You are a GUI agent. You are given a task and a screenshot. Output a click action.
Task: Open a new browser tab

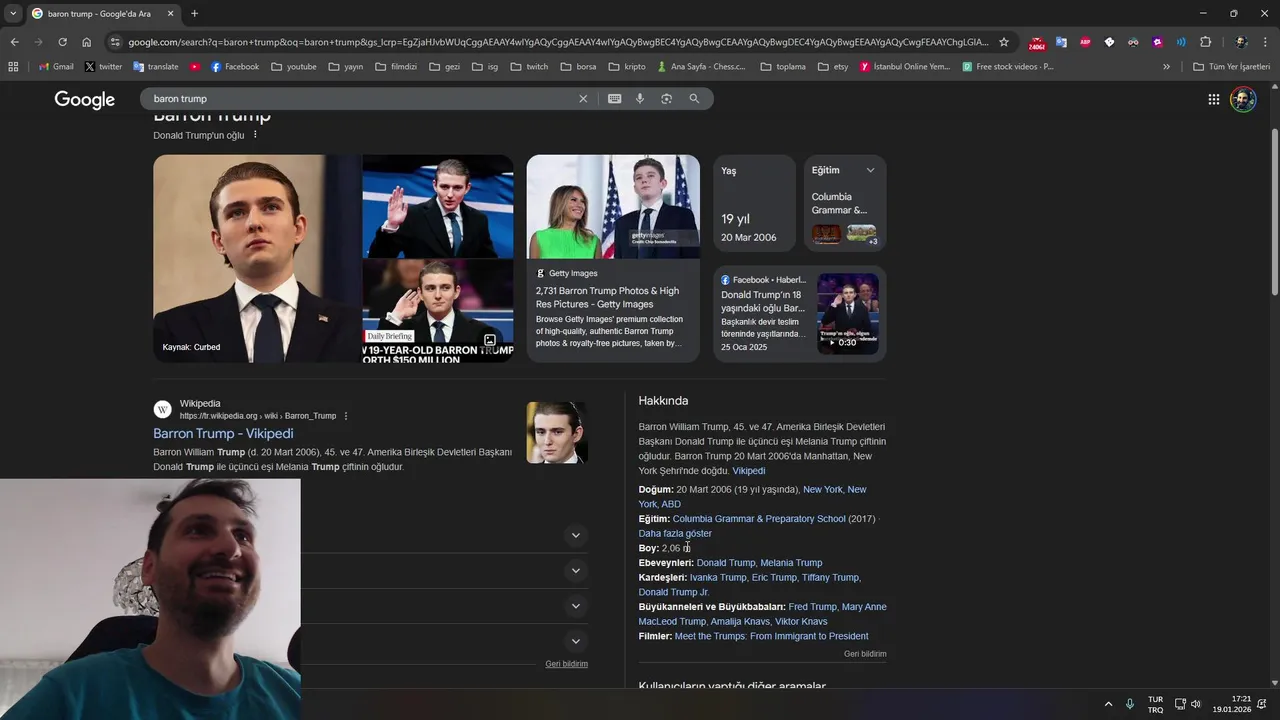[194, 13]
